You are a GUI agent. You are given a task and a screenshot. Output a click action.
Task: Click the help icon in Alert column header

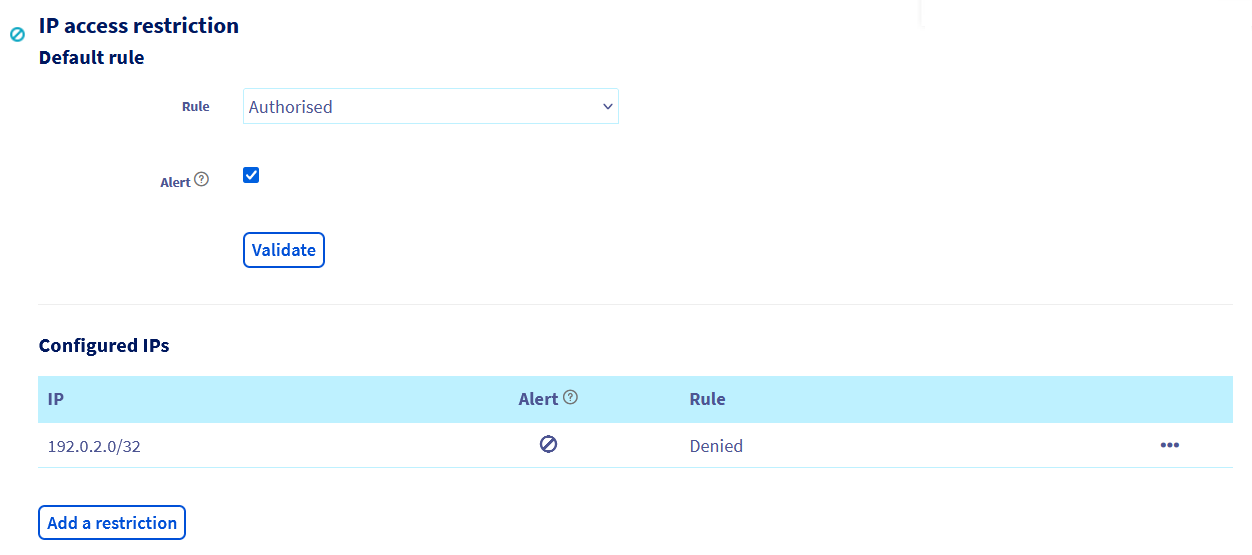click(x=570, y=397)
